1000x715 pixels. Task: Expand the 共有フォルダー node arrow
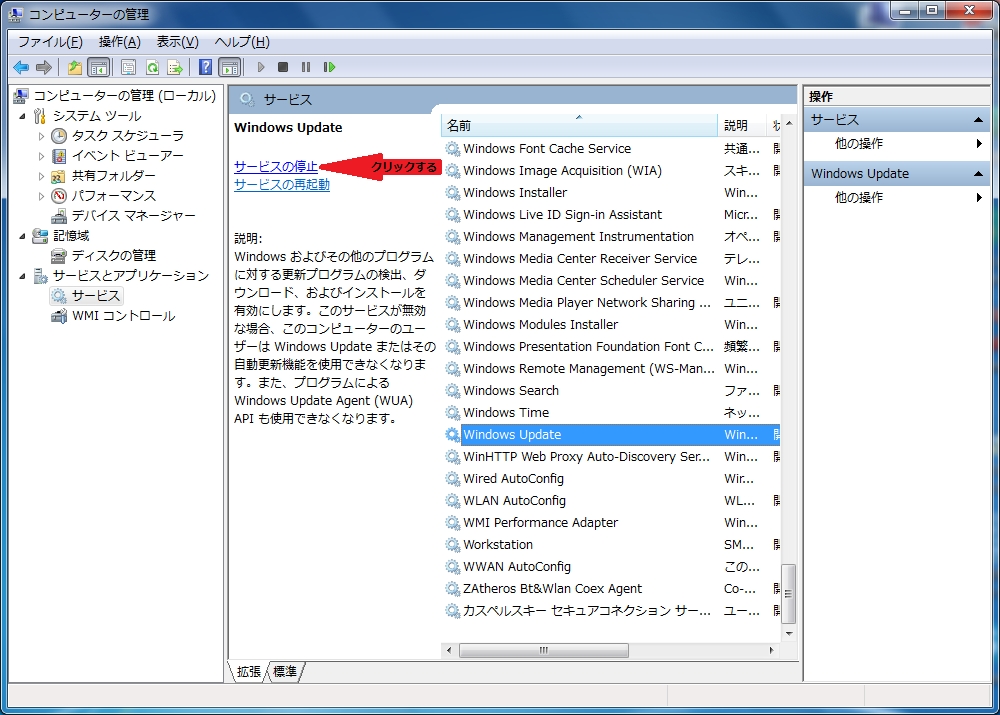click(41, 176)
